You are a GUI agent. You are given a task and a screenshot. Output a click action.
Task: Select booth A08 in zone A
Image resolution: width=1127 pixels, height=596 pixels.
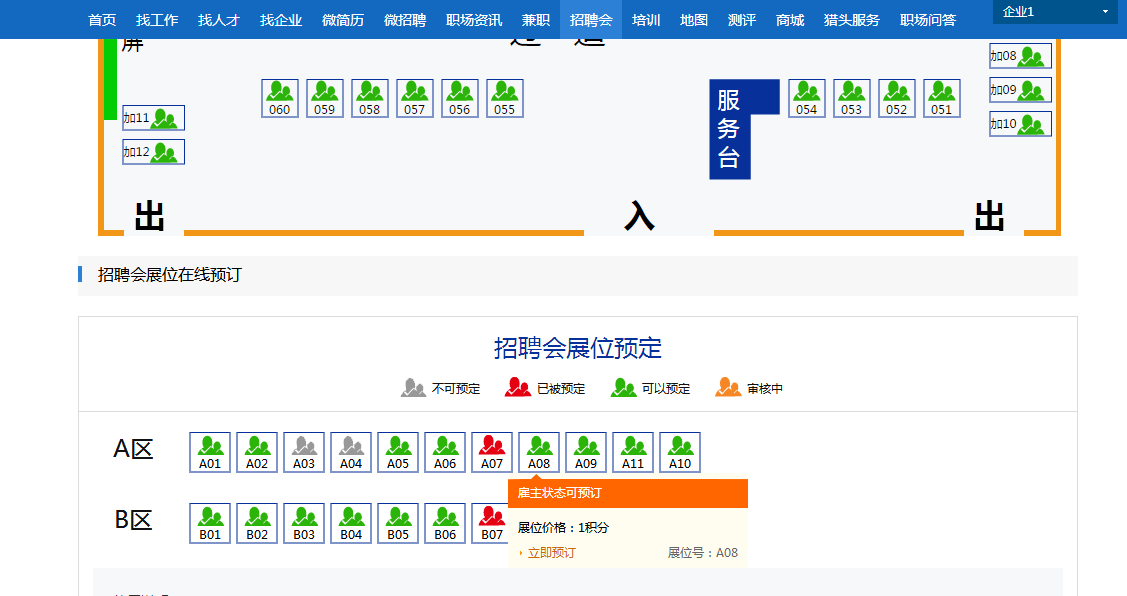[x=539, y=452]
